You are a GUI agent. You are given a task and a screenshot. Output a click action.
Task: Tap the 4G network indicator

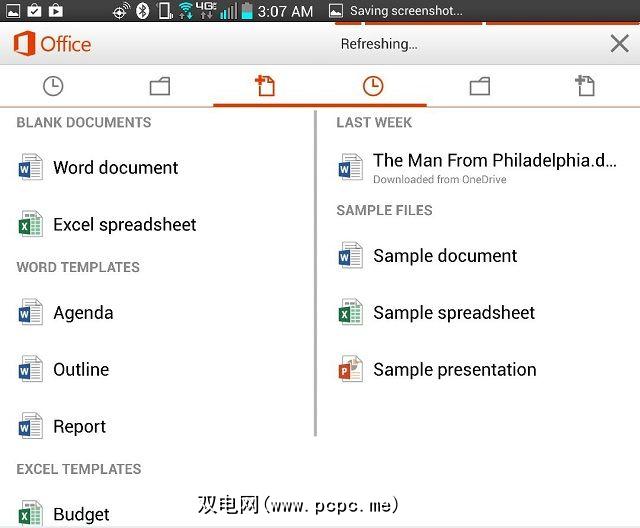point(206,11)
